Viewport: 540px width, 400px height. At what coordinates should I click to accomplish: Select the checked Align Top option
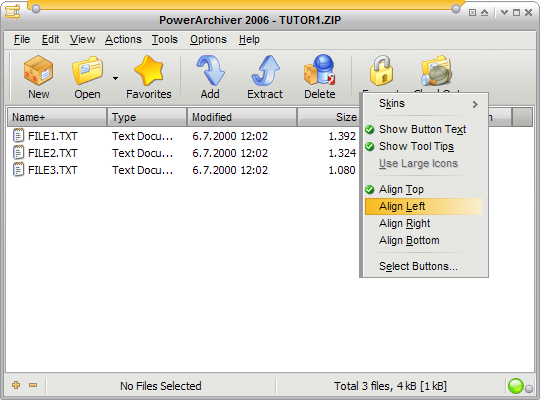pos(423,189)
